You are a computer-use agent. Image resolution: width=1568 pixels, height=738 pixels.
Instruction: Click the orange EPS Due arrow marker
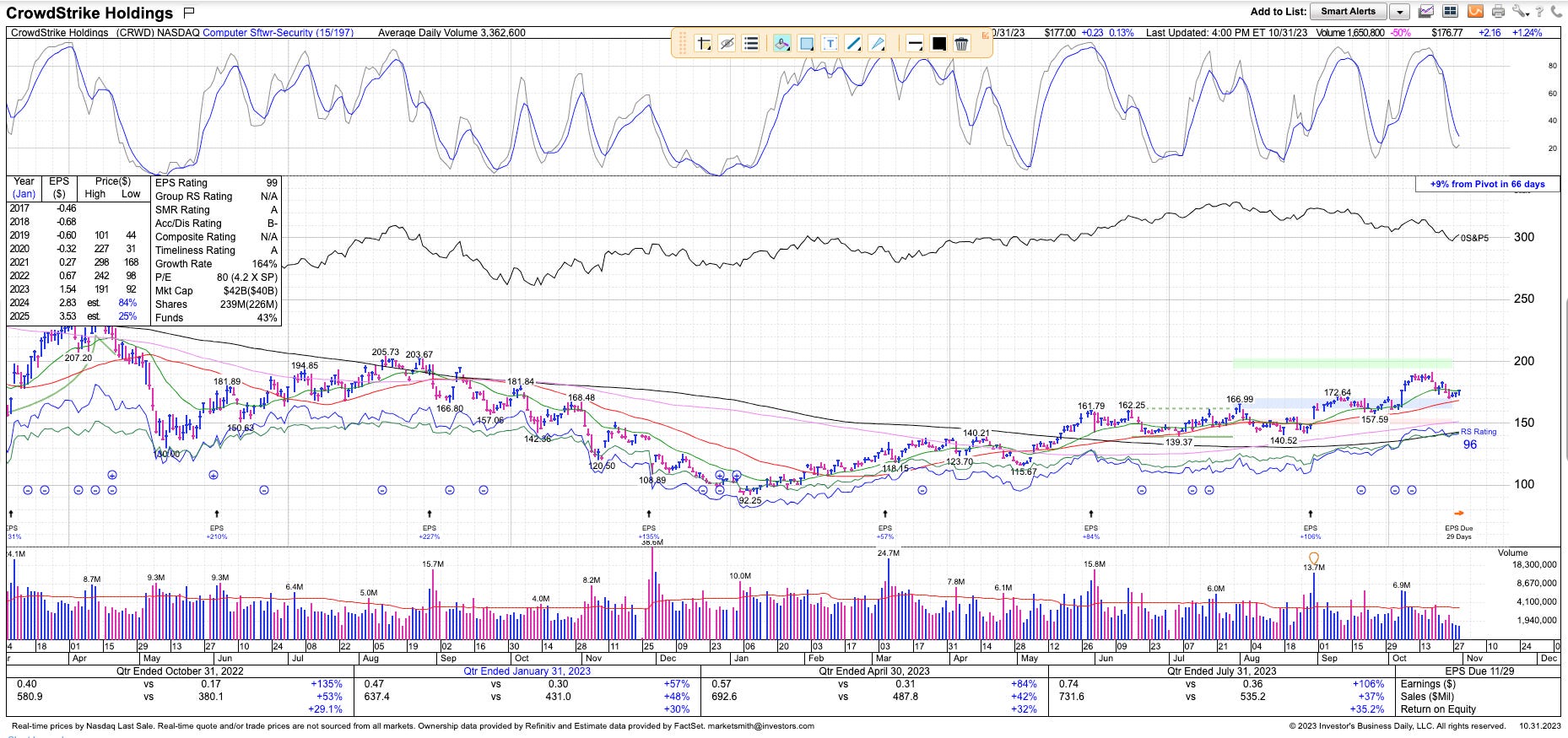1458,513
